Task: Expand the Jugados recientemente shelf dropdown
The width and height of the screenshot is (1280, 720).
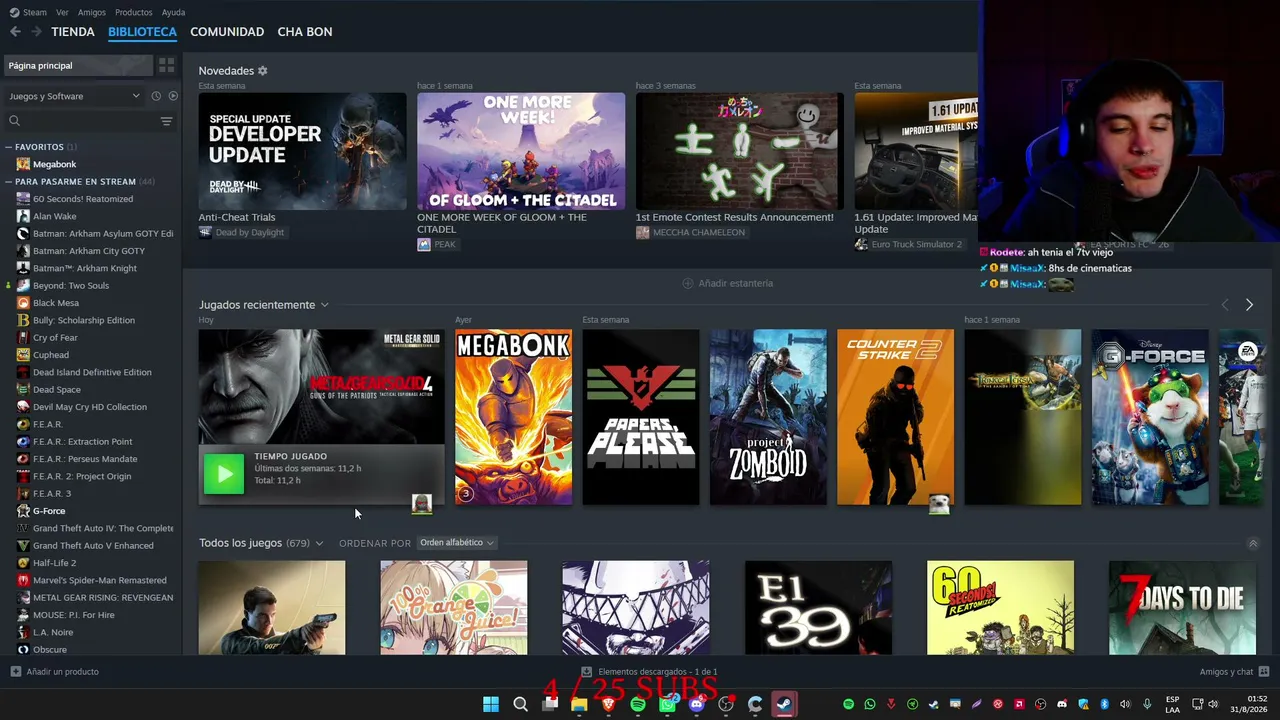Action: coord(324,305)
